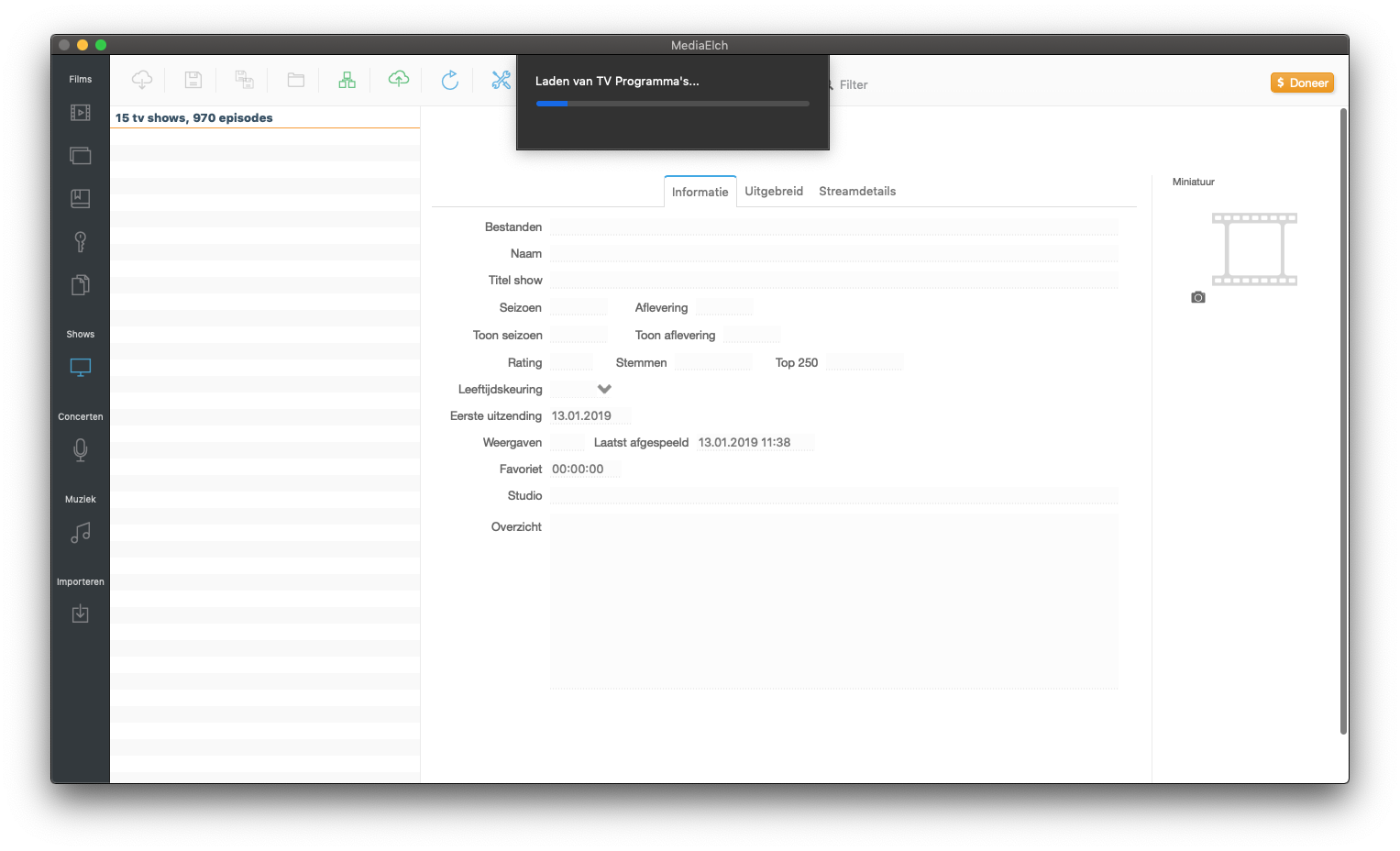
Task: Click the "15 tv shows, 970 episodes" header text
Action: [194, 117]
